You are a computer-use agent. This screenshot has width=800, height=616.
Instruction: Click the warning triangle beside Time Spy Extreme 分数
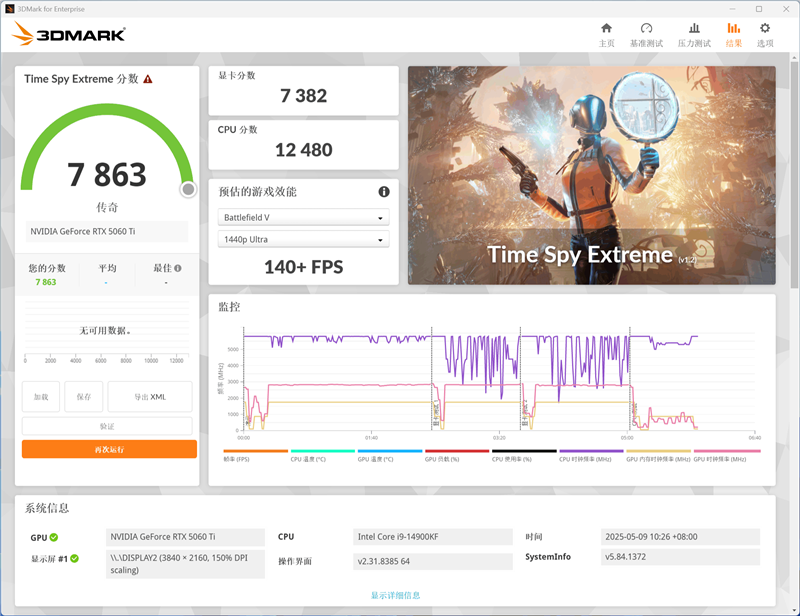pyautogui.click(x=147, y=78)
